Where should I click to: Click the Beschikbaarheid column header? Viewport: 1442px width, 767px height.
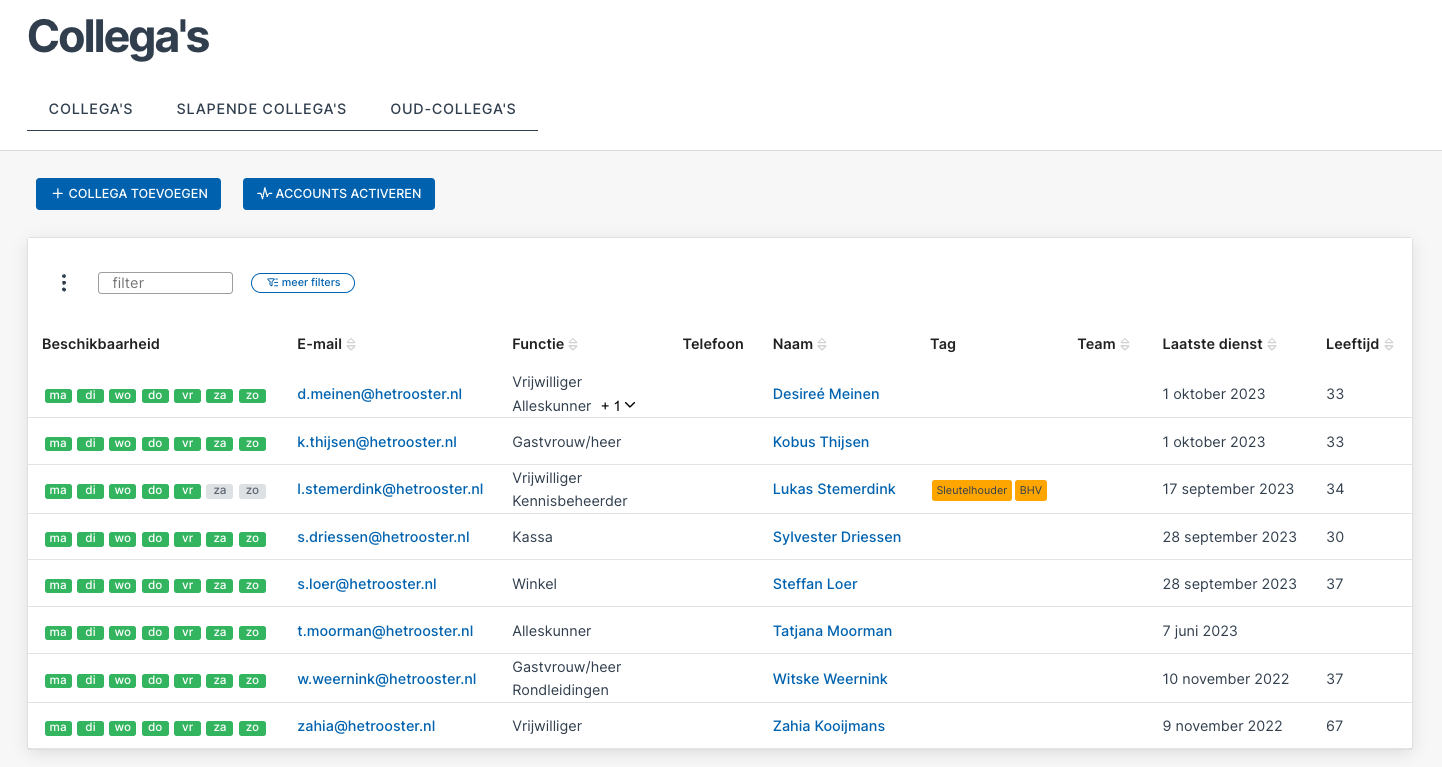coord(101,344)
